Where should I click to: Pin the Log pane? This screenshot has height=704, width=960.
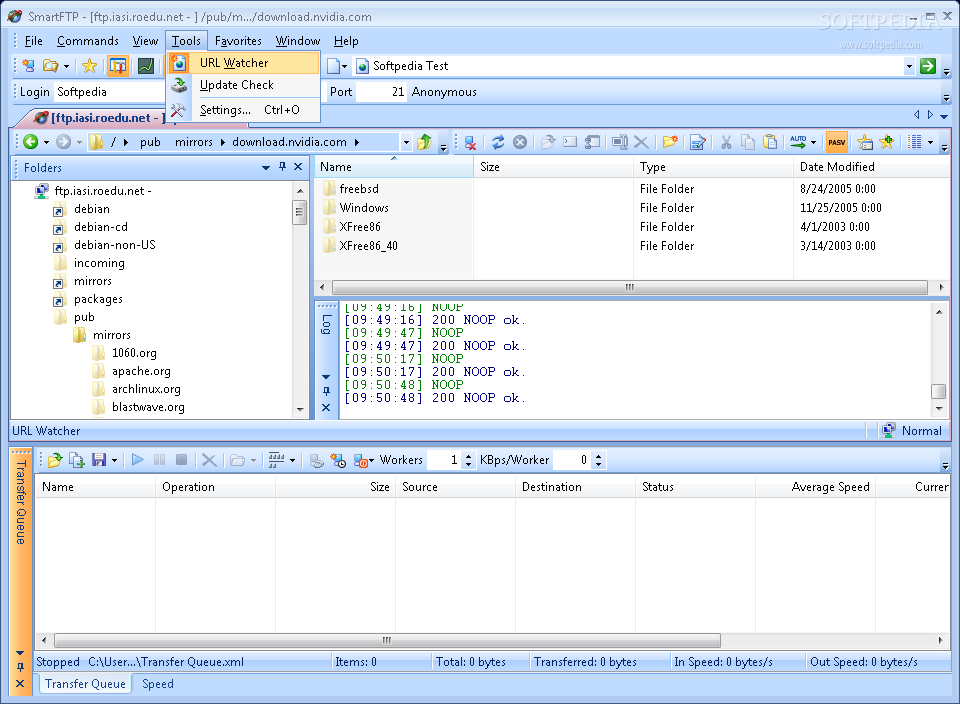(326, 391)
